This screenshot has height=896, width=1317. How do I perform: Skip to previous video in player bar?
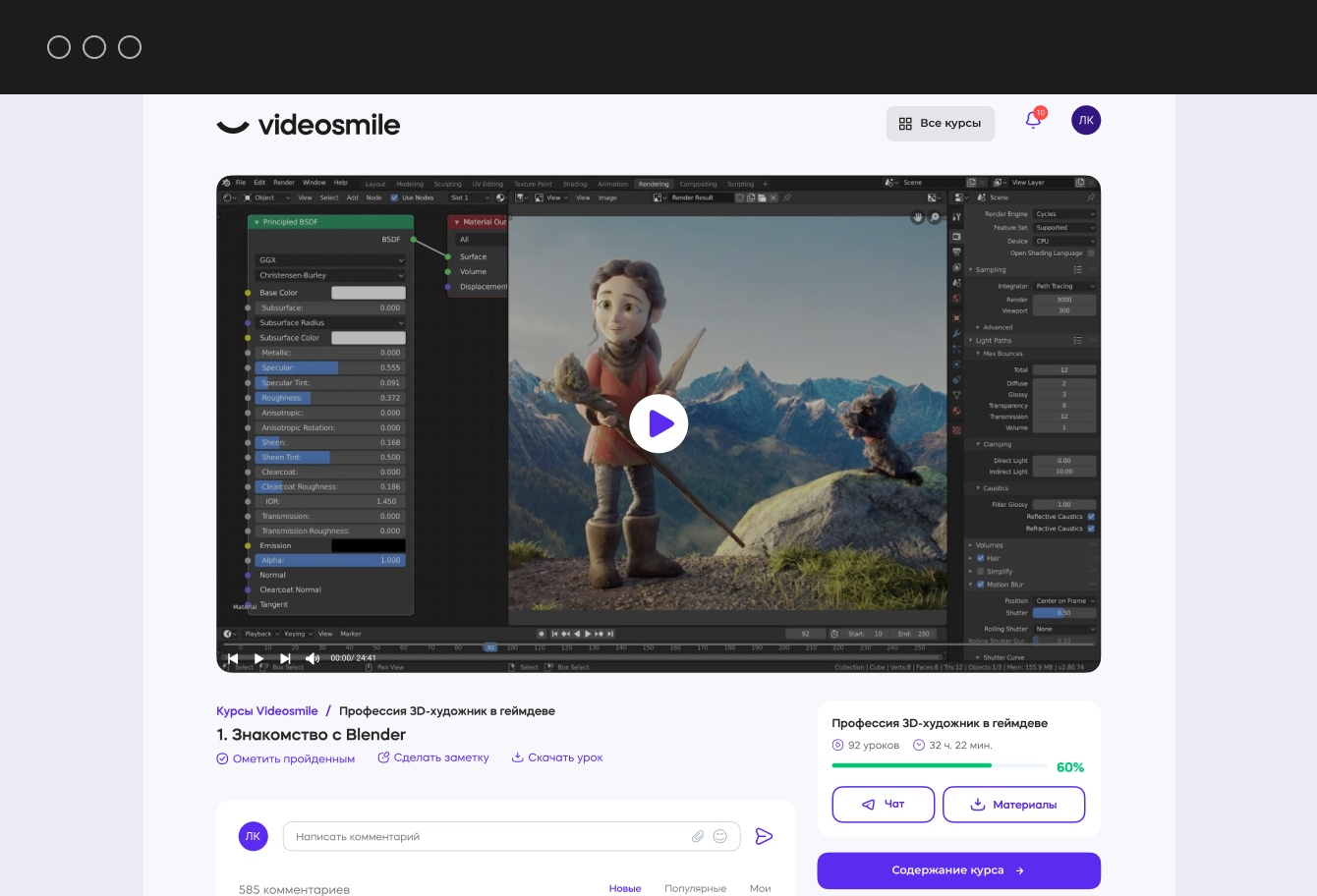coord(232,658)
